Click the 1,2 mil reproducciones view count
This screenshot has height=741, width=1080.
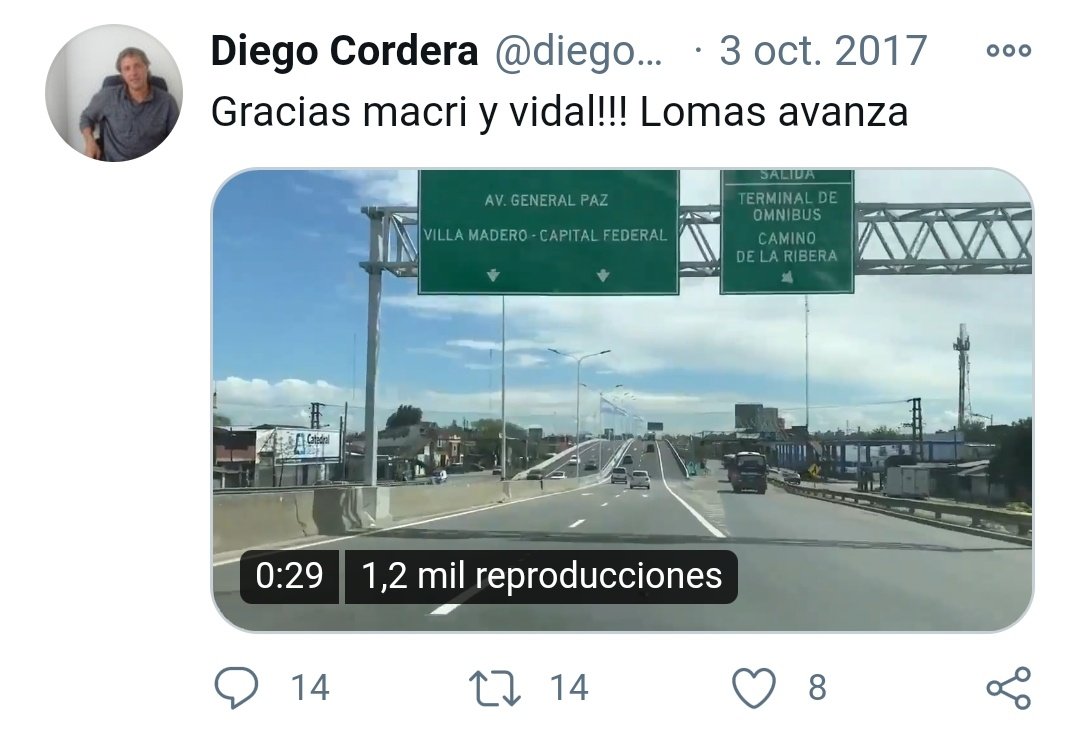tap(541, 576)
